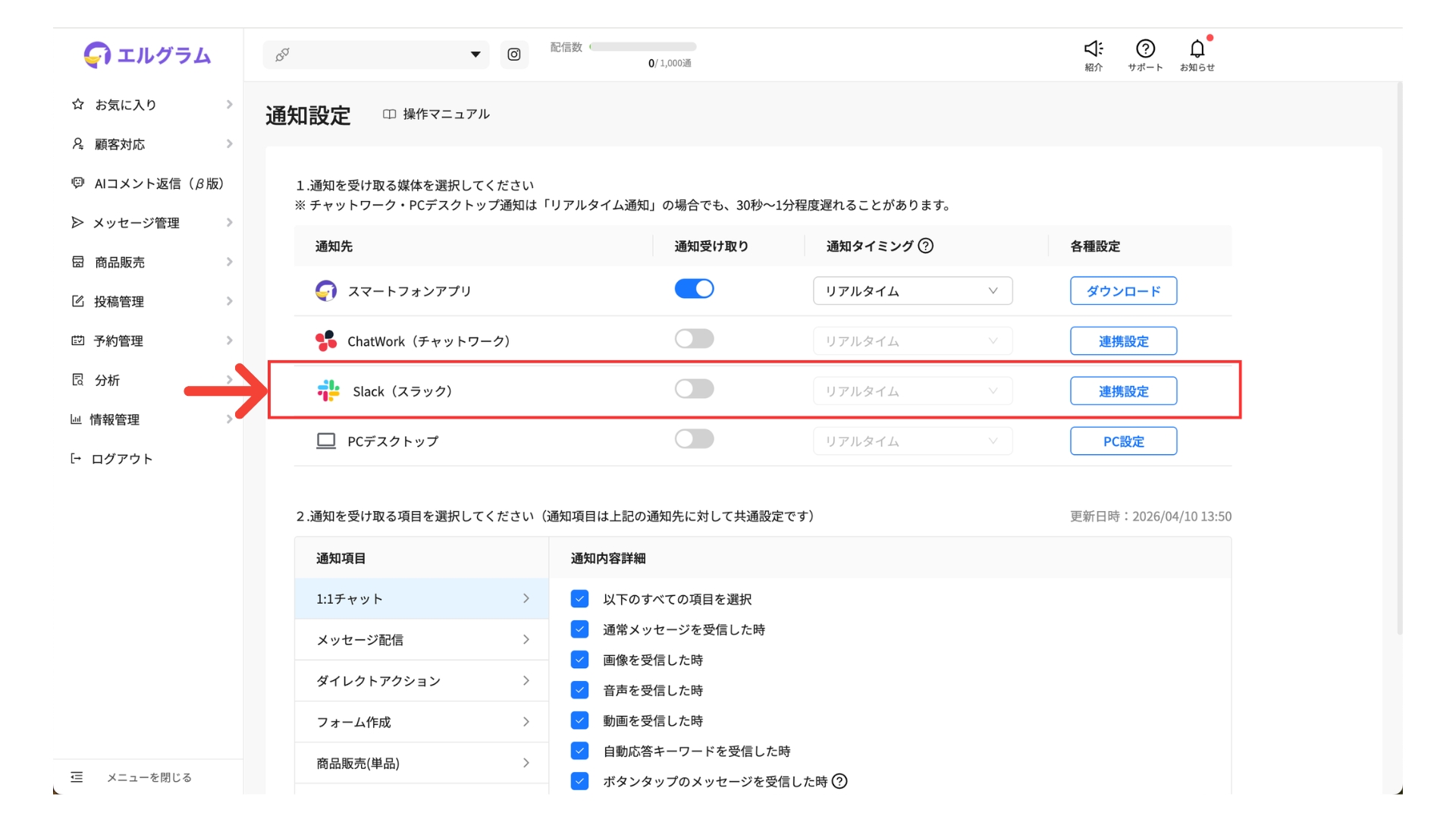
Task: Click the ダウンロード button
Action: tap(1123, 290)
